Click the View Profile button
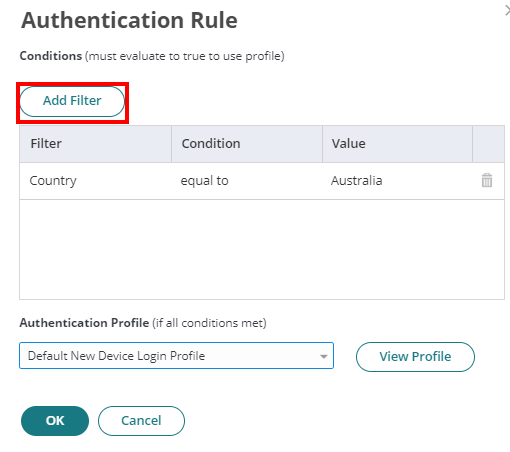Screen dimensions: 510x452 [415, 357]
